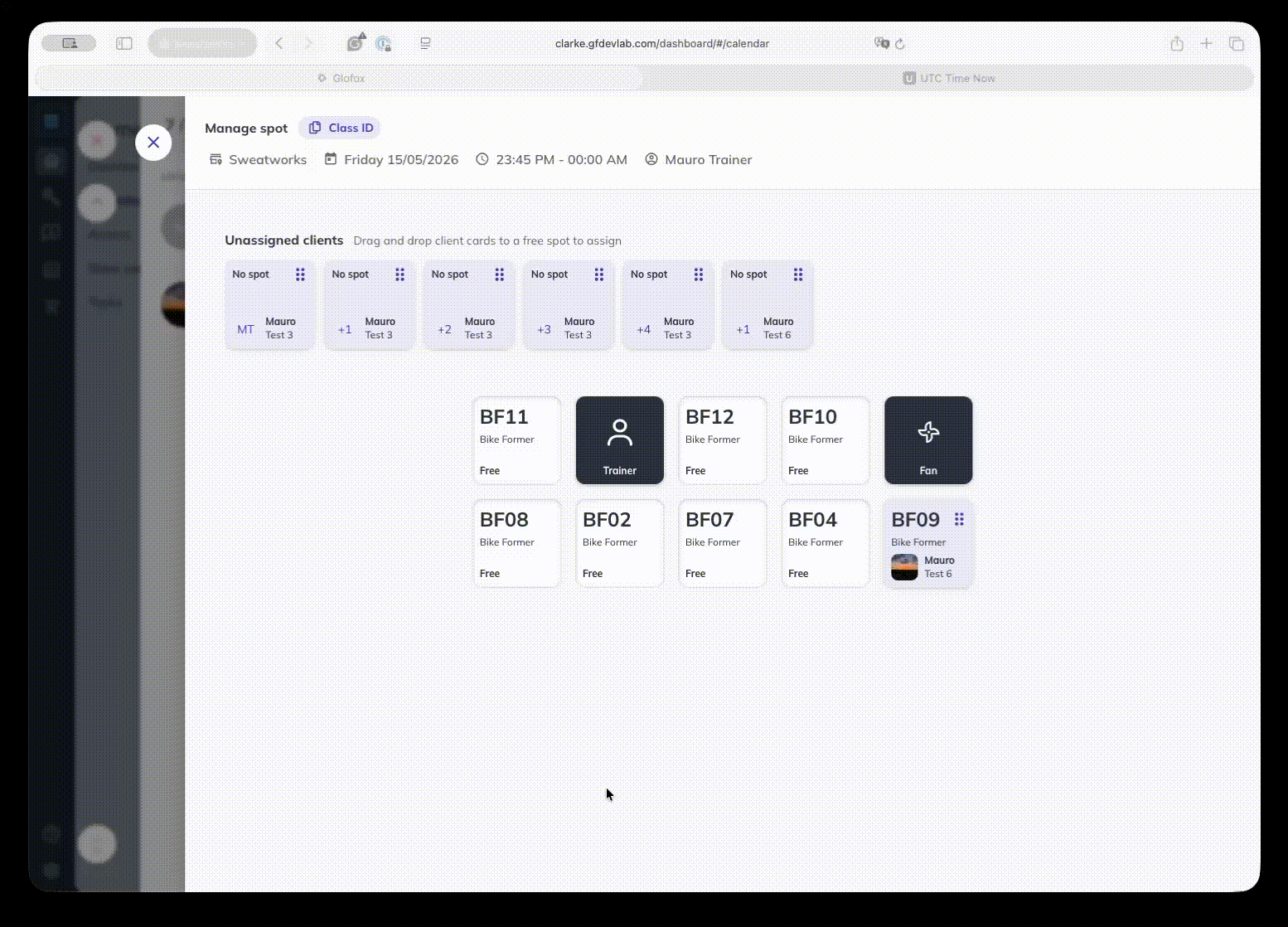1288x927 pixels.
Task: Click the calendar date icon
Action: pos(331,158)
